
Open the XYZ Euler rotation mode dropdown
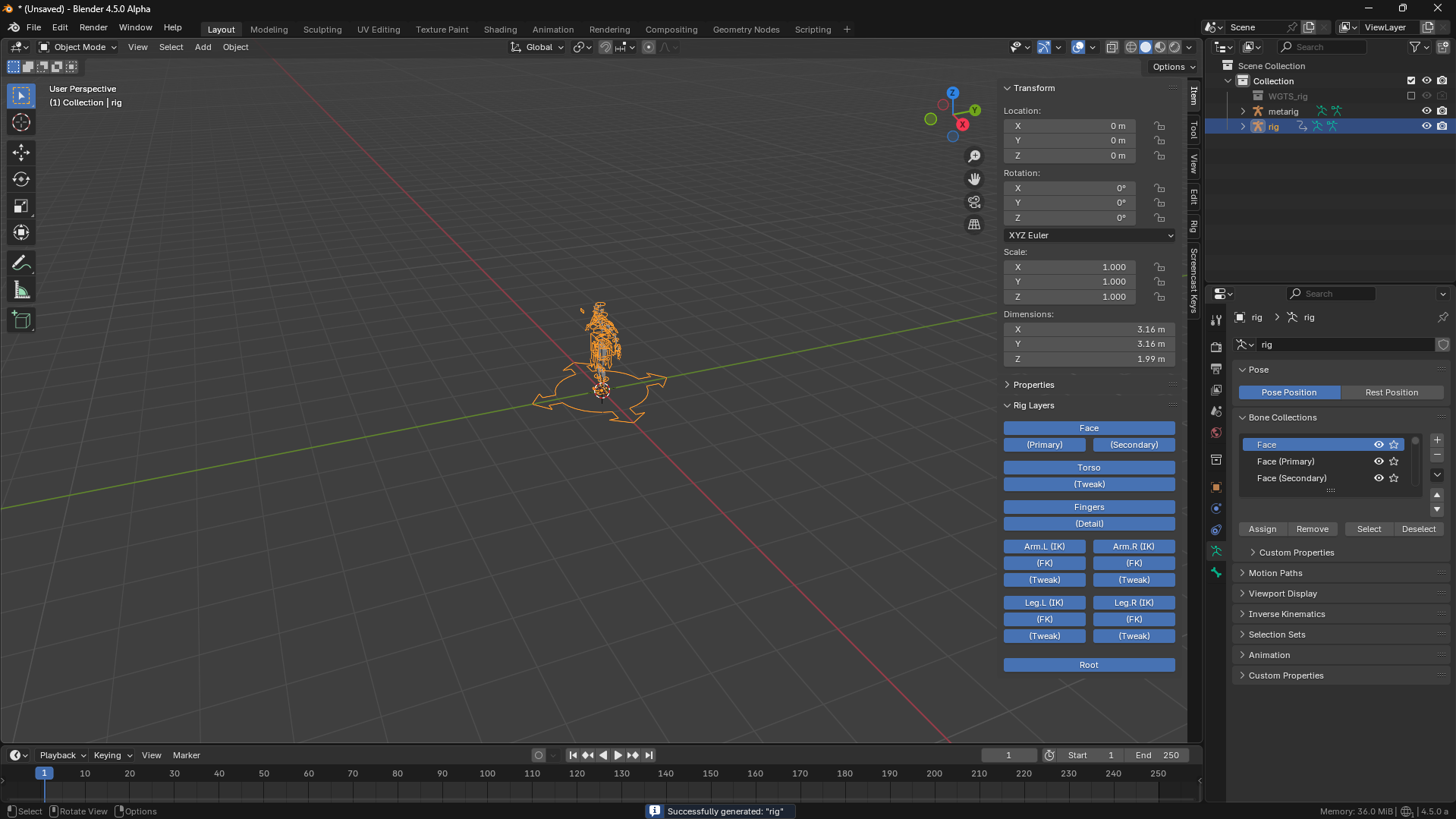point(1090,235)
